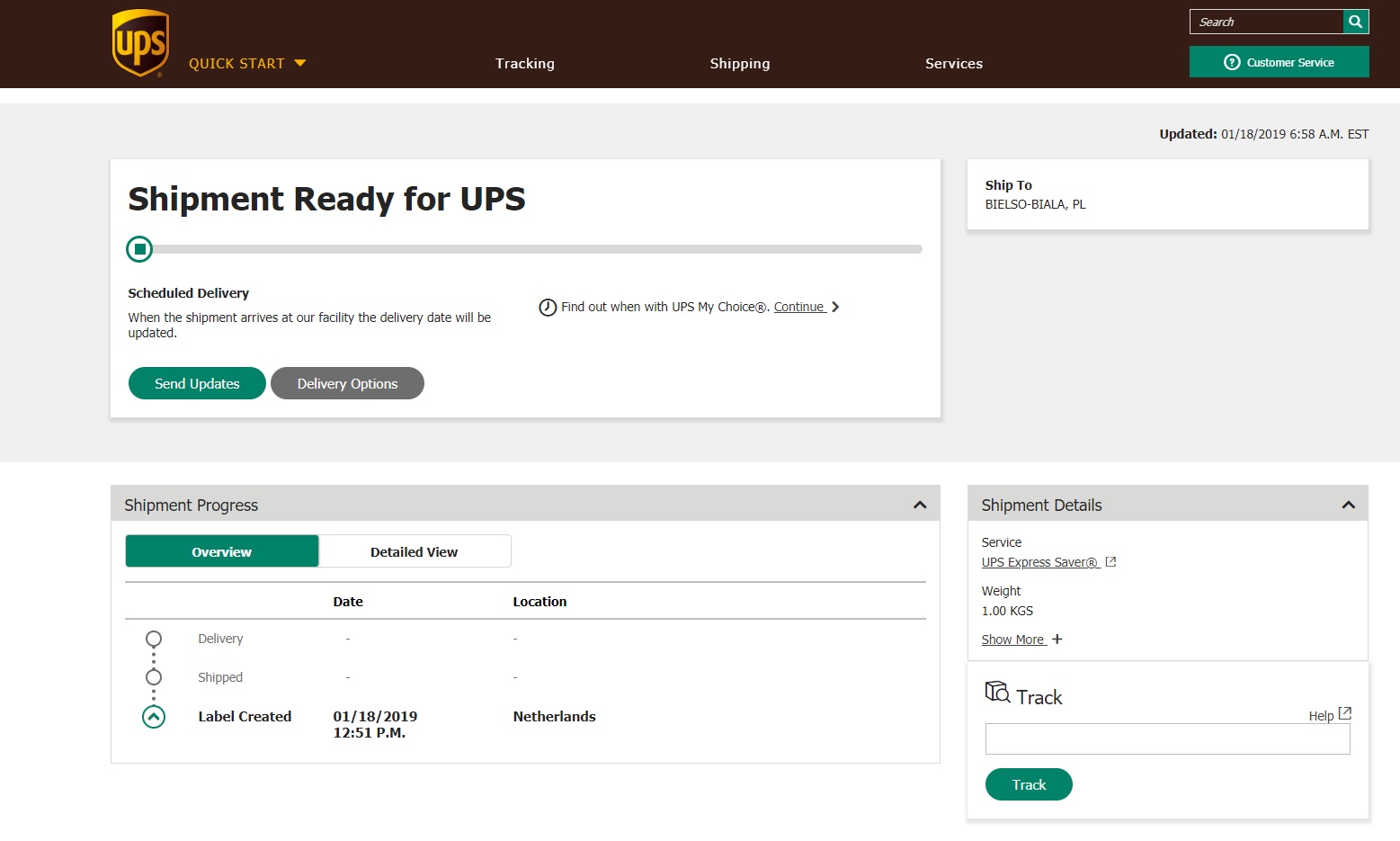Image resolution: width=1400 pixels, height=841 pixels.
Task: Click the green Track button
Action: click(x=1029, y=784)
